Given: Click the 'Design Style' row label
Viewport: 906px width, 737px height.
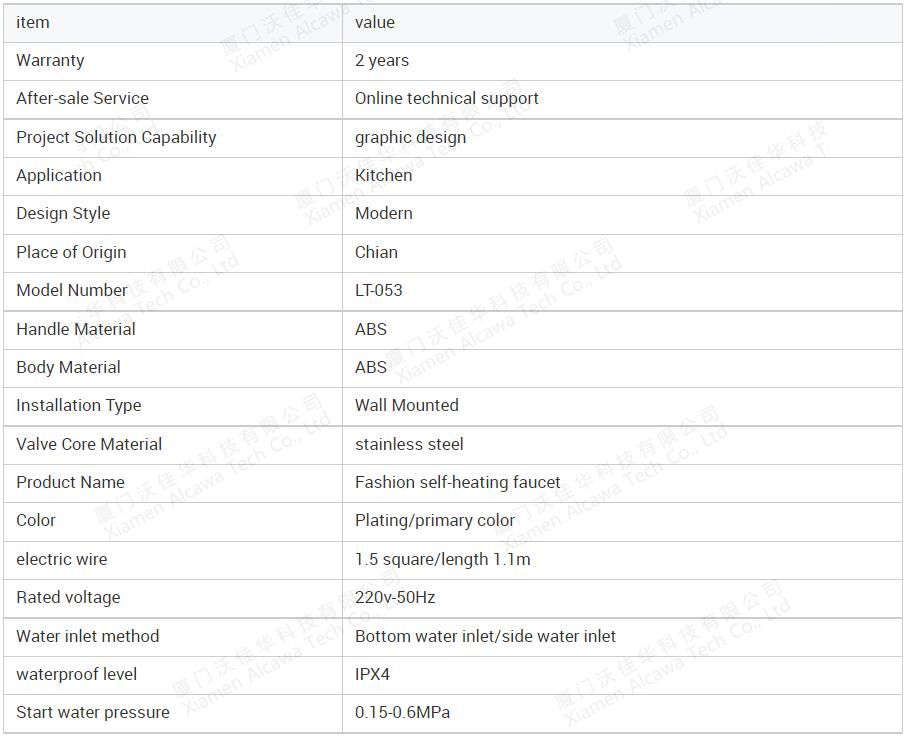Looking at the screenshot, I should (x=63, y=214).
